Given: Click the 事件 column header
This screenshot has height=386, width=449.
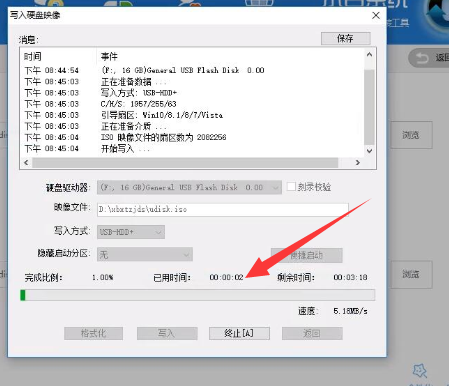Looking at the screenshot, I should click(x=109, y=57).
